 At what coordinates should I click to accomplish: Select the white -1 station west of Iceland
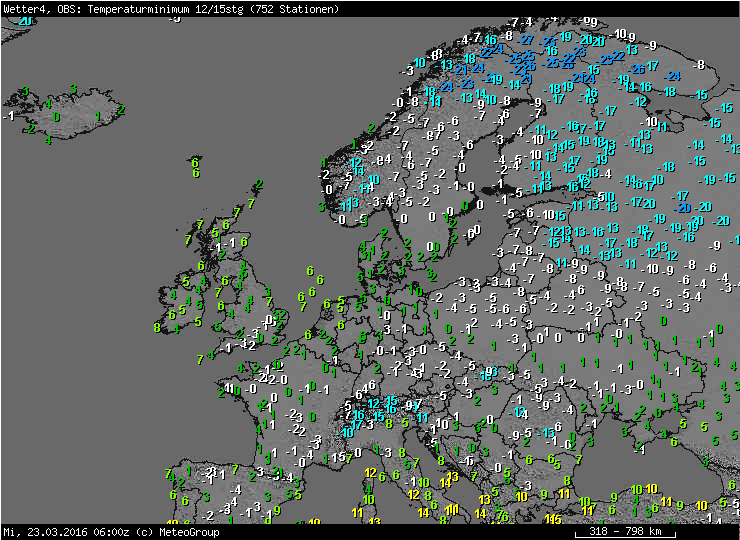(x=9, y=116)
